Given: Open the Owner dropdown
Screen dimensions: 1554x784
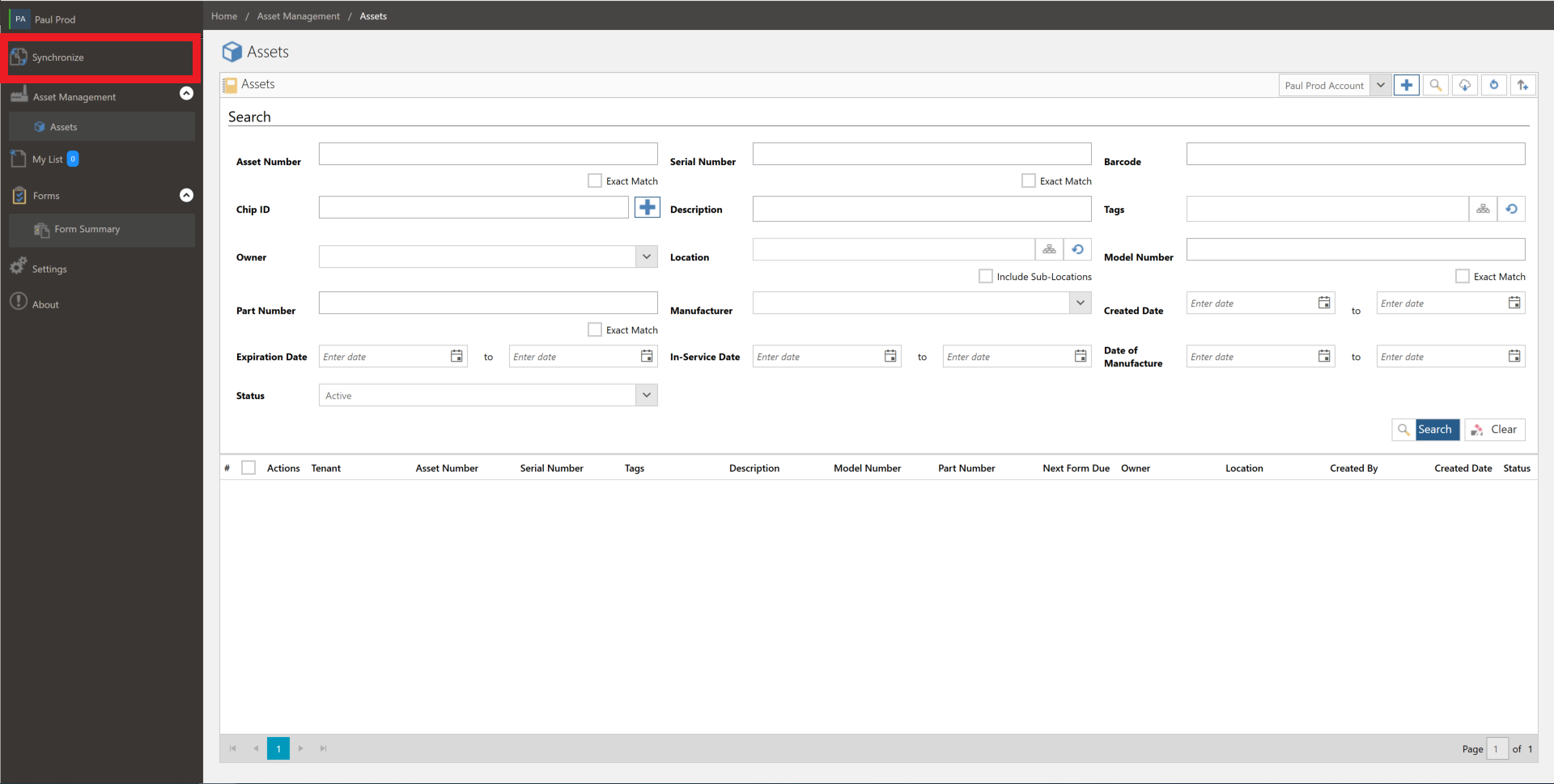Looking at the screenshot, I should point(647,256).
